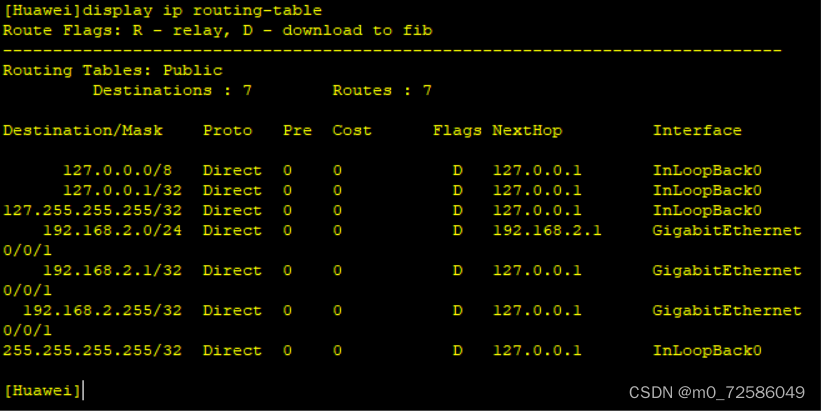Image resolution: width=821 pixels, height=411 pixels.
Task: Select the 255.255.255.255/32 destination entry
Action: (x=92, y=350)
